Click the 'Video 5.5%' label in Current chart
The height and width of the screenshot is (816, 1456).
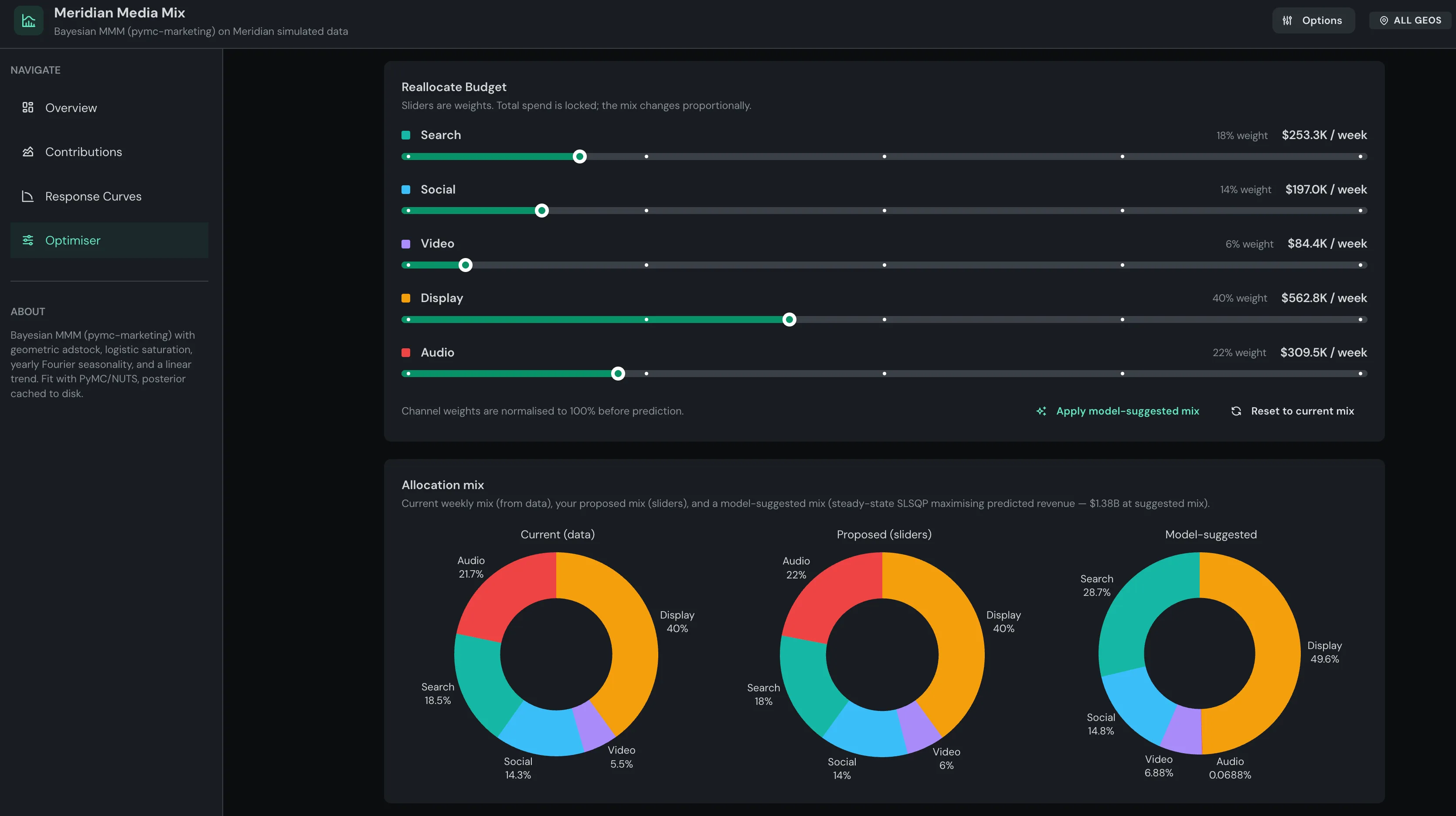pos(621,757)
